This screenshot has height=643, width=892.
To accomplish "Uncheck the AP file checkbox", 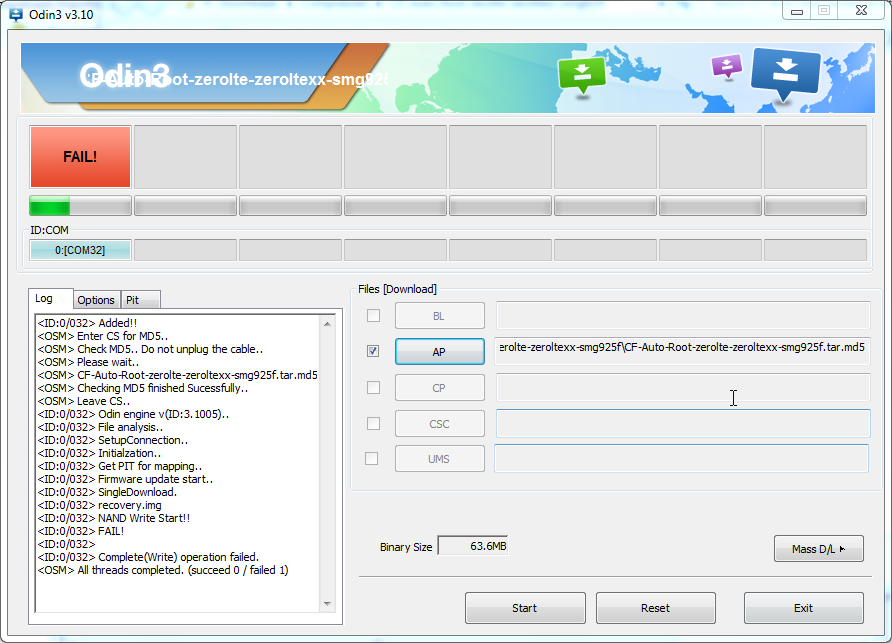I will [373, 351].
